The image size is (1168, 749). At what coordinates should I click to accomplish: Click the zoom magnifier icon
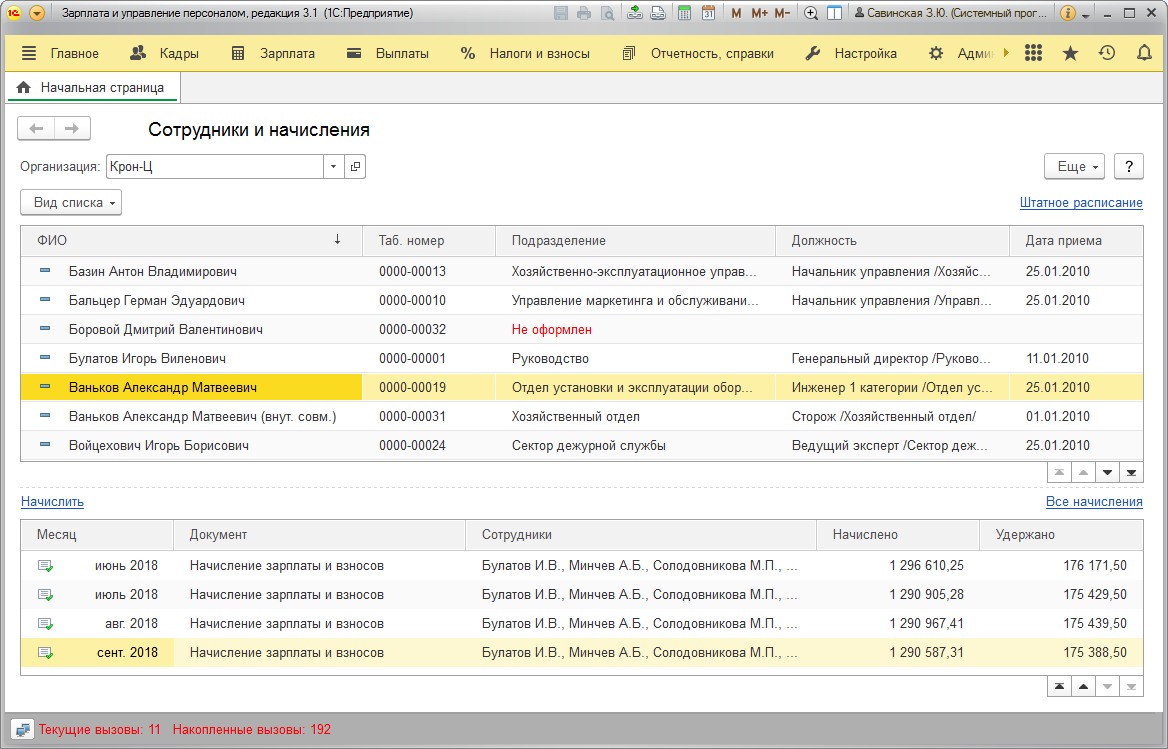tap(811, 13)
